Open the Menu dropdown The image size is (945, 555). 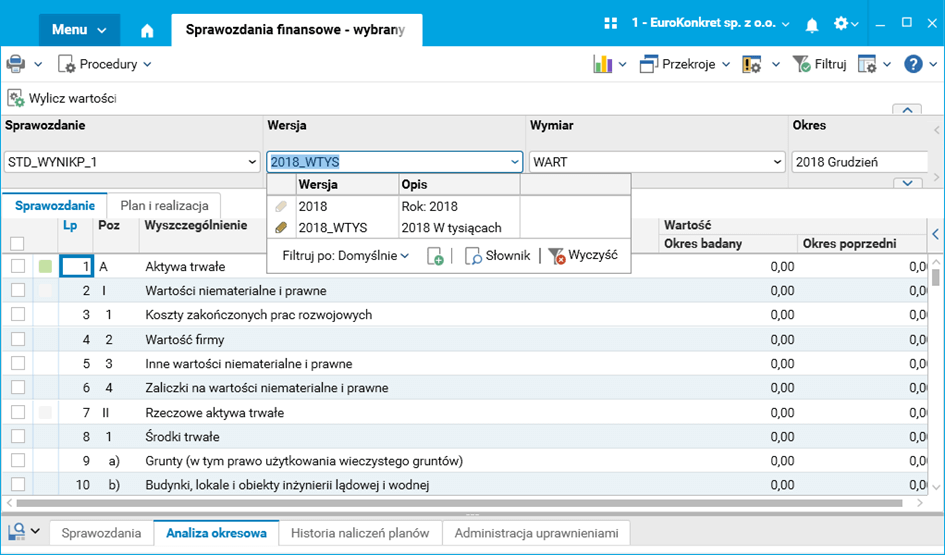pos(79,30)
